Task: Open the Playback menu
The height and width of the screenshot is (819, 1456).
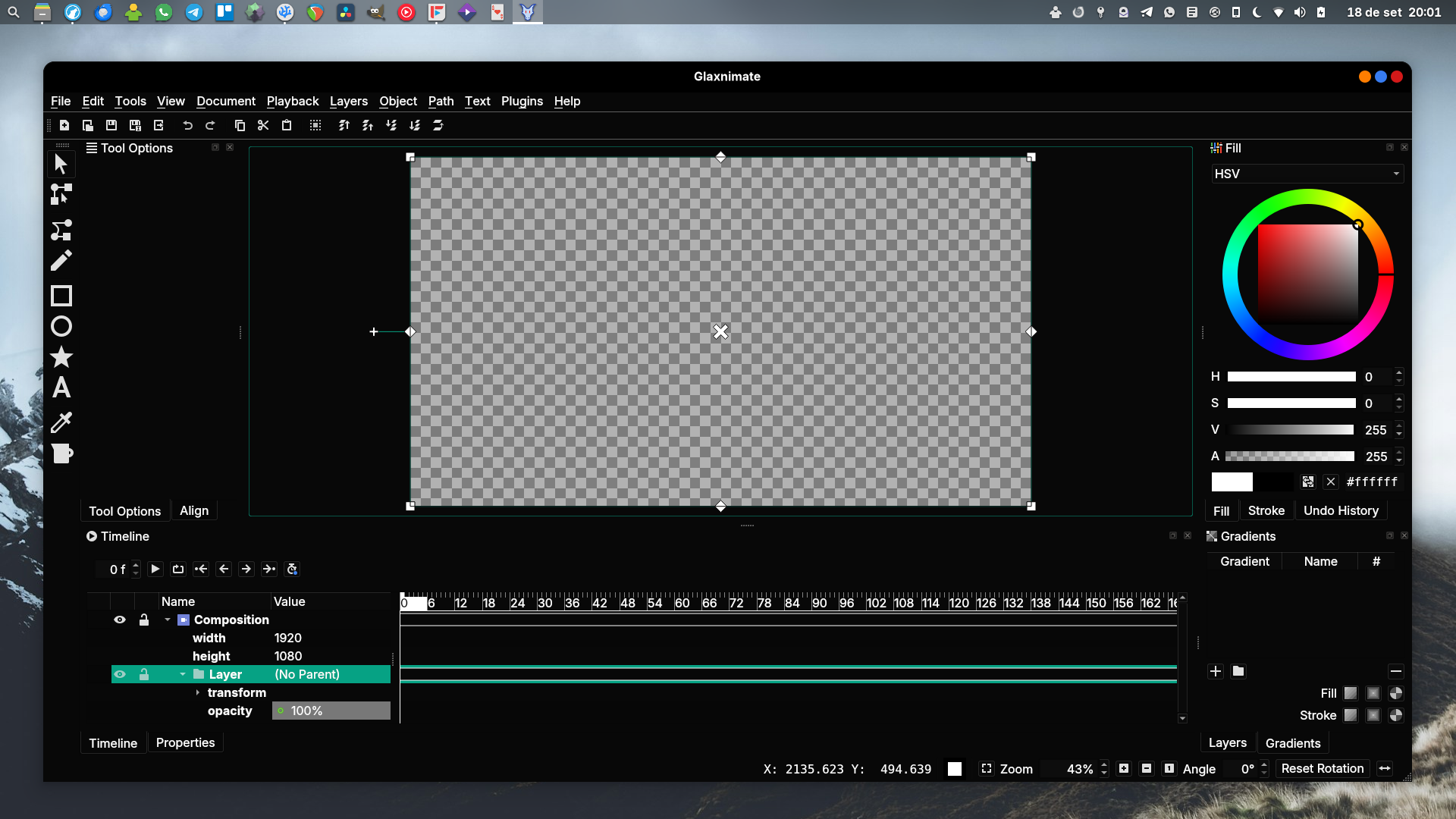Action: 292,101
